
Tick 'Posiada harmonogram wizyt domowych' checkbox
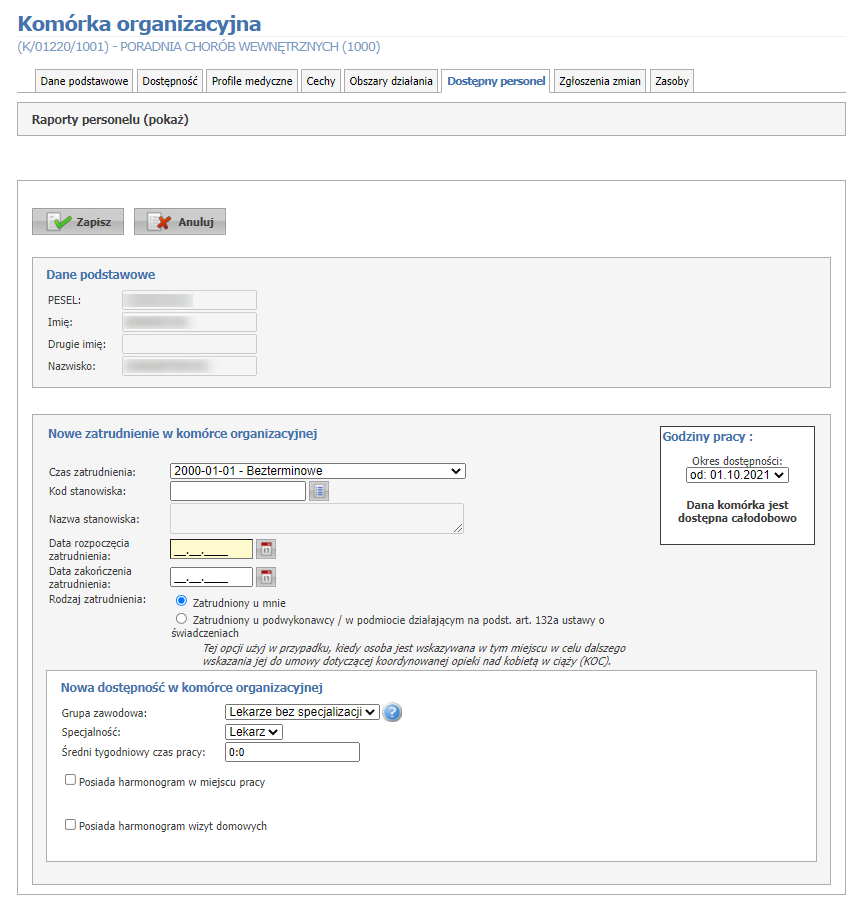click(71, 825)
